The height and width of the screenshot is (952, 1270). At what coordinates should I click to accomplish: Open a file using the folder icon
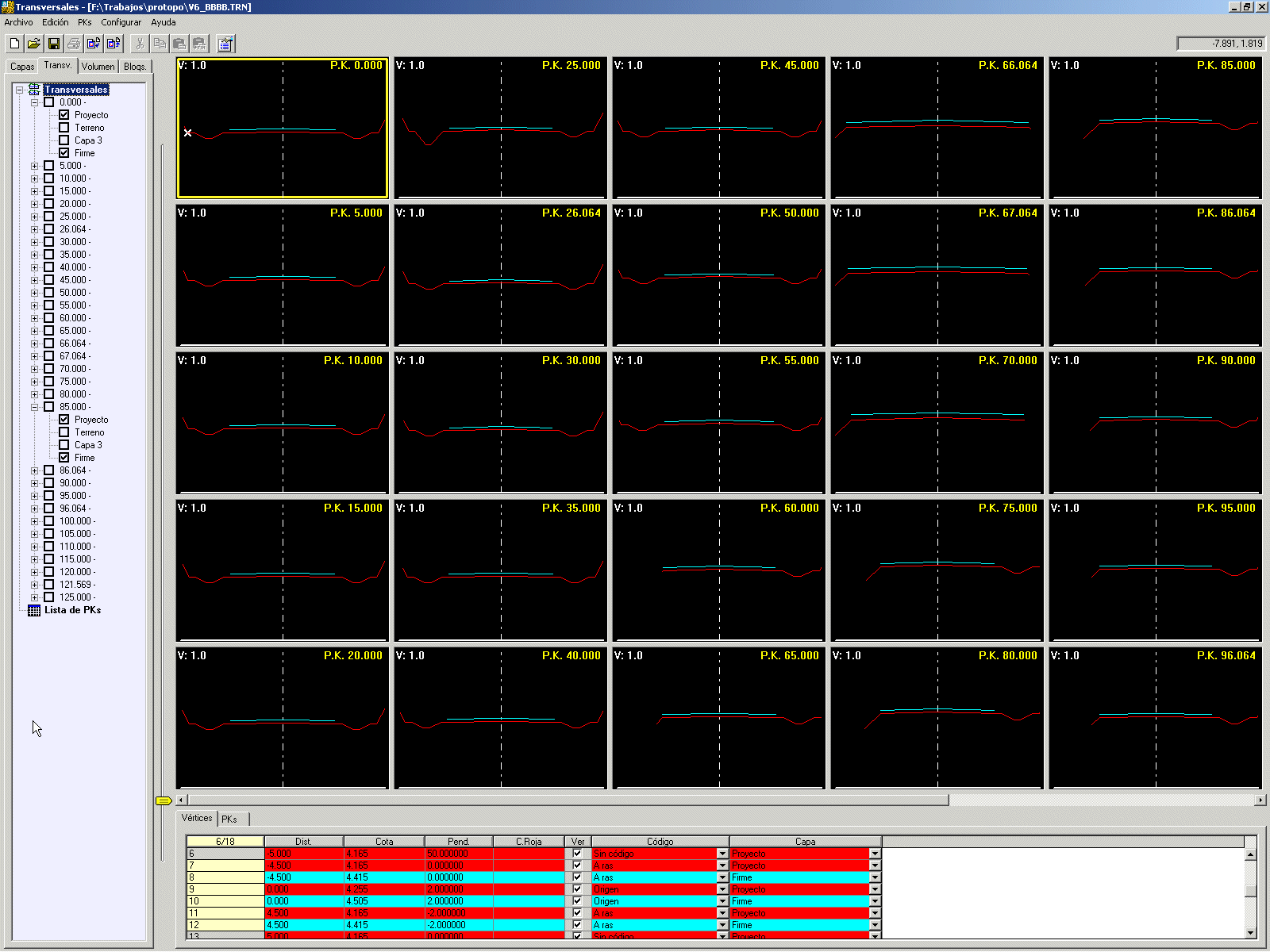(x=34, y=44)
